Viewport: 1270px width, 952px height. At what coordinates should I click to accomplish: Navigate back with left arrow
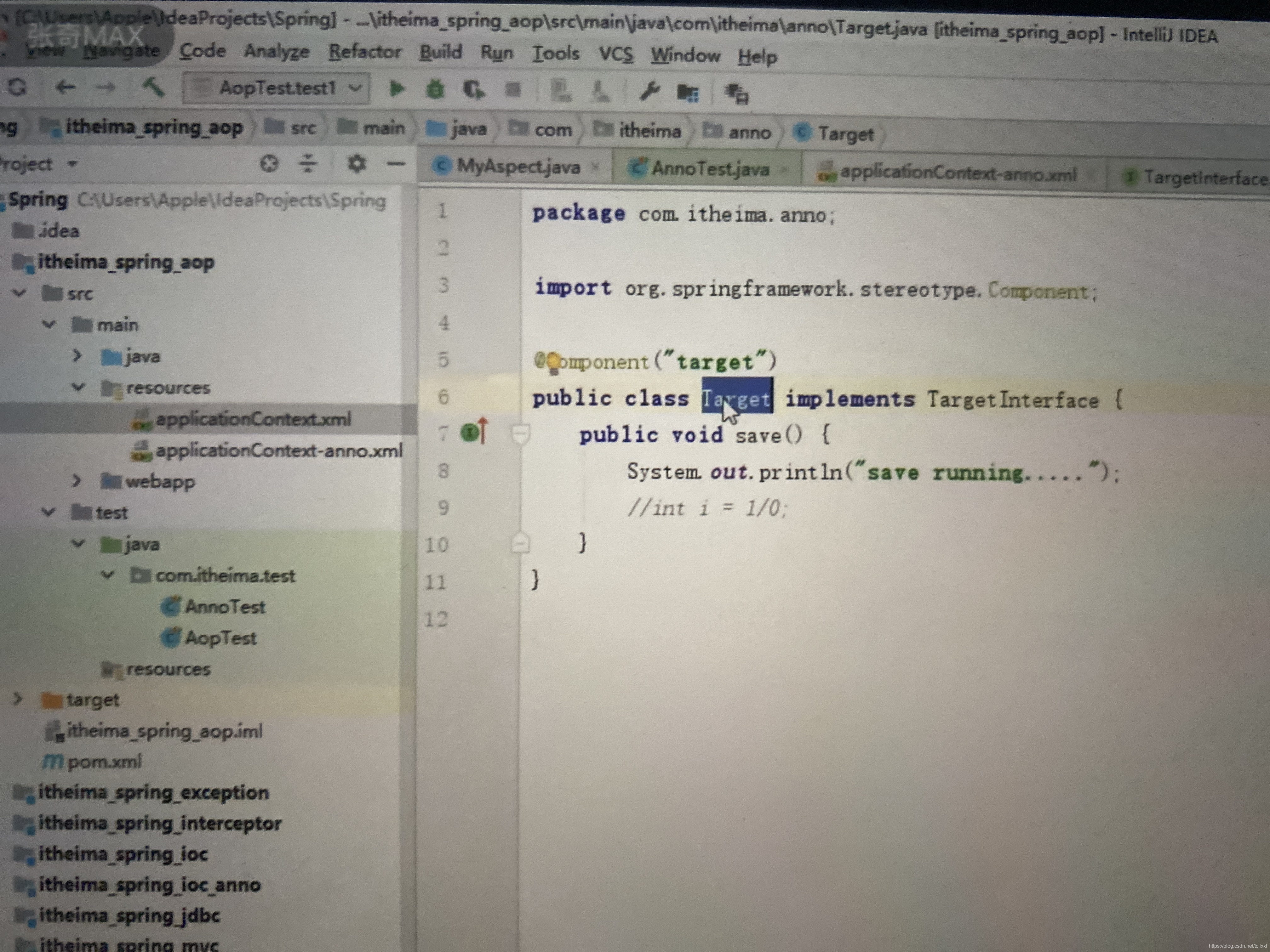(65, 87)
